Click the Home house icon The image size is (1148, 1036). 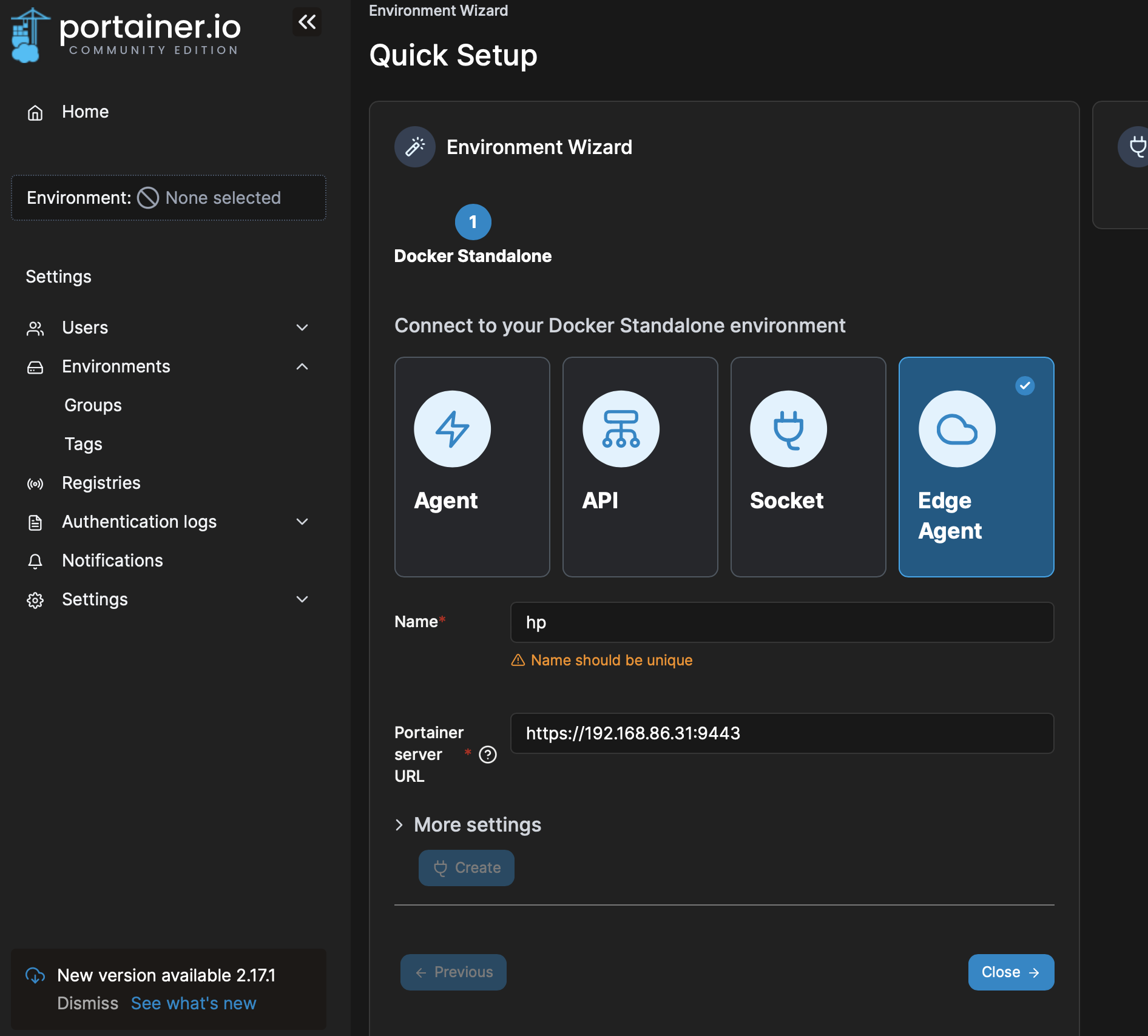(35, 112)
